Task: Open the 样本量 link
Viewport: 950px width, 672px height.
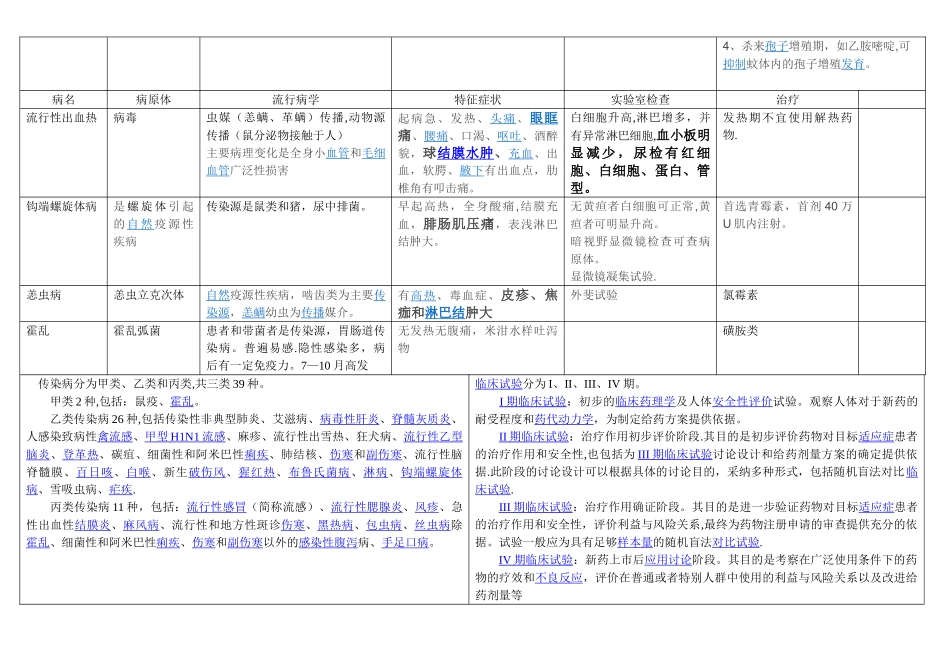Action: [635, 542]
